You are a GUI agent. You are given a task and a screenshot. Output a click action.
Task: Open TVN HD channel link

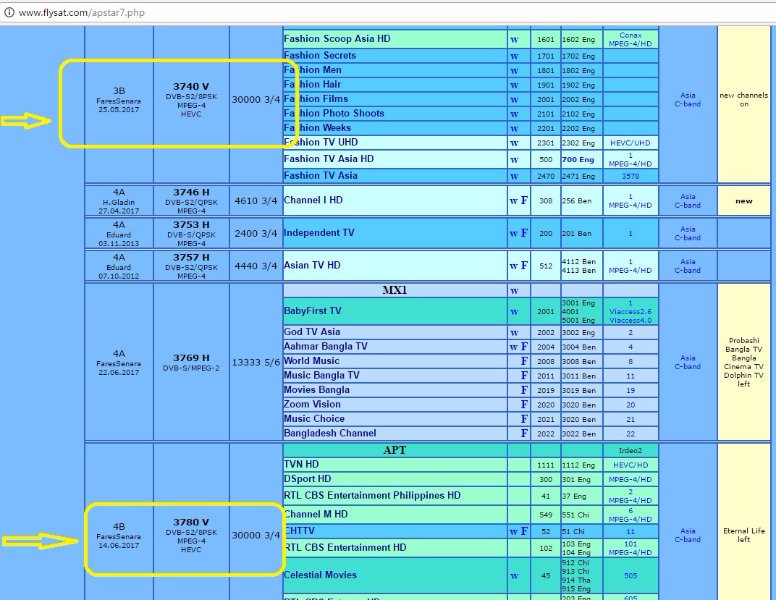301,464
